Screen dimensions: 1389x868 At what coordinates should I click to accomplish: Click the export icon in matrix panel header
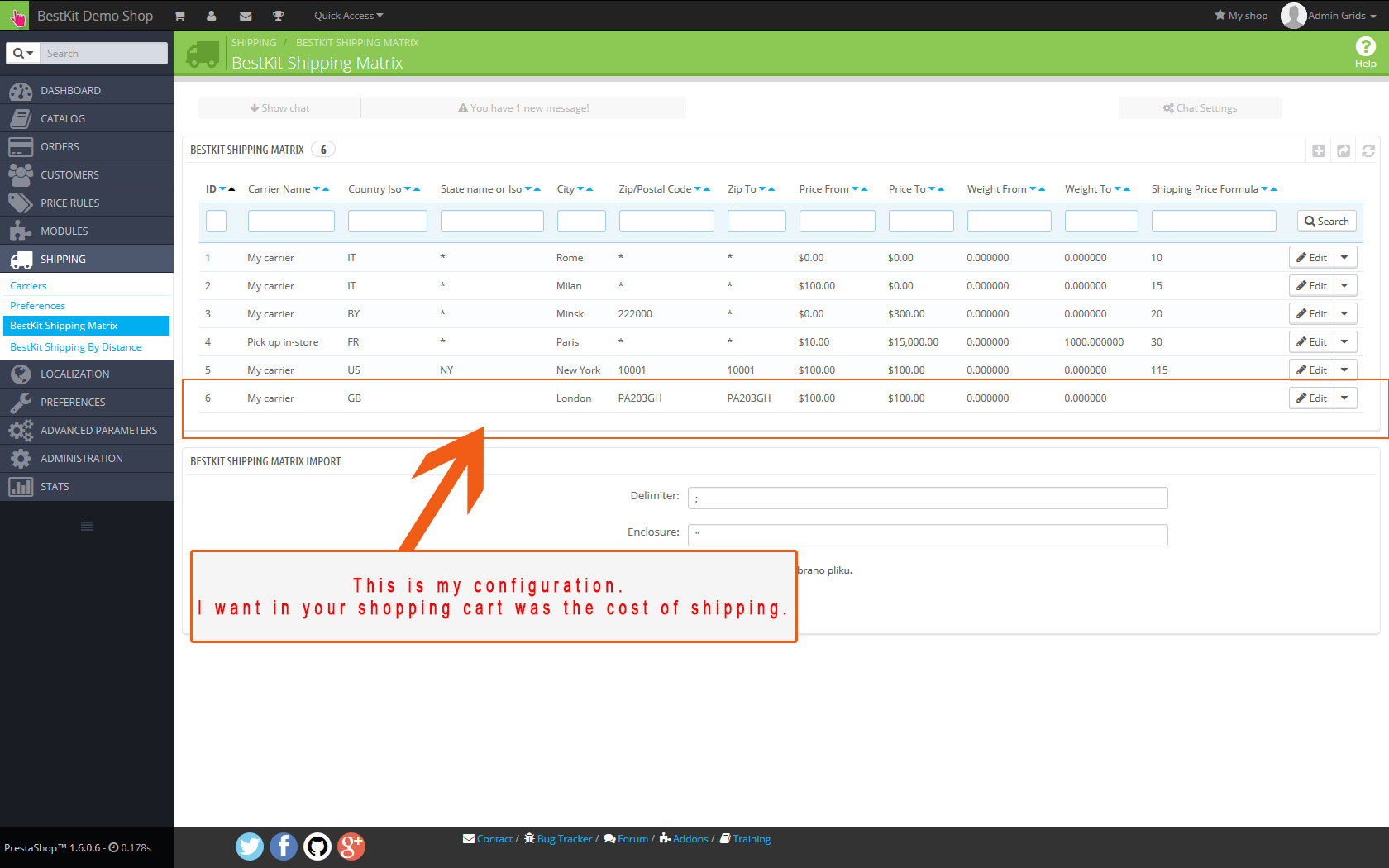tap(1344, 150)
